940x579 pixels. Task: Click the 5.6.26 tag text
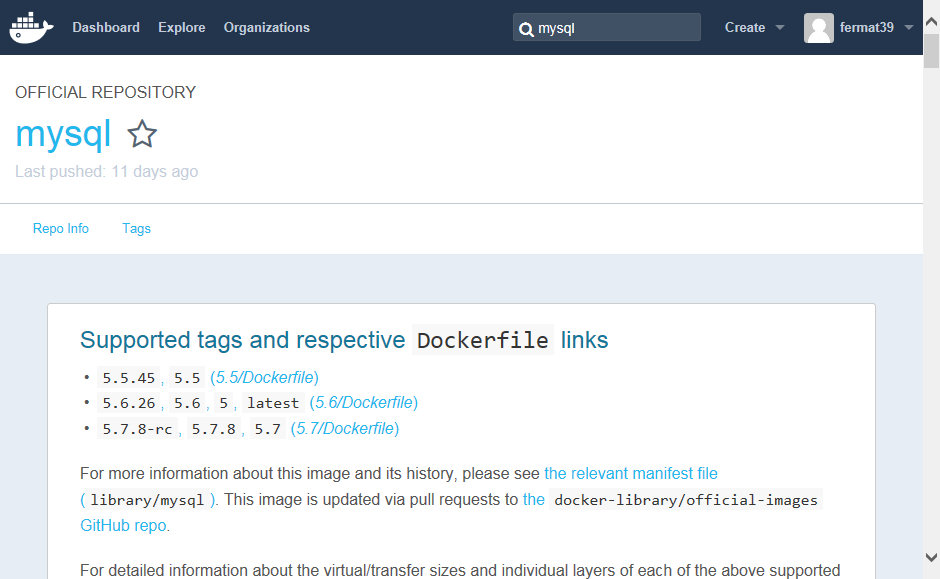pos(129,403)
